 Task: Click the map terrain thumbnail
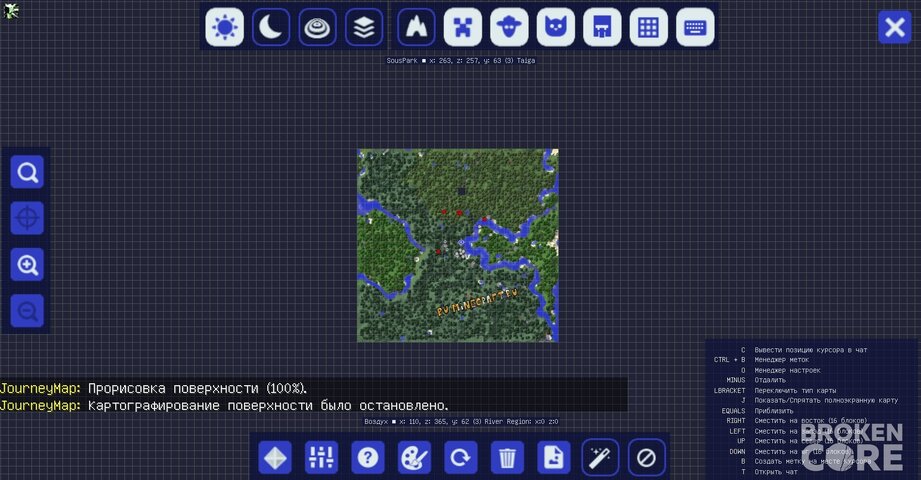458,245
